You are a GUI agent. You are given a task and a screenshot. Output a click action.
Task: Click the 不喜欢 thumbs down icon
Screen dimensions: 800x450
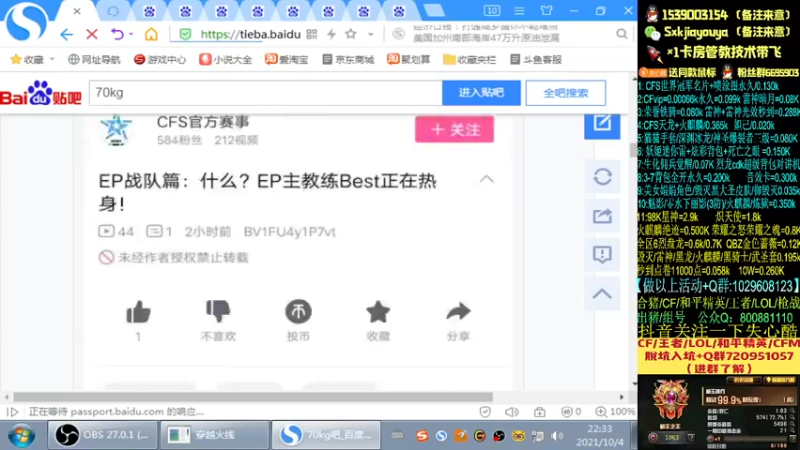(218, 311)
